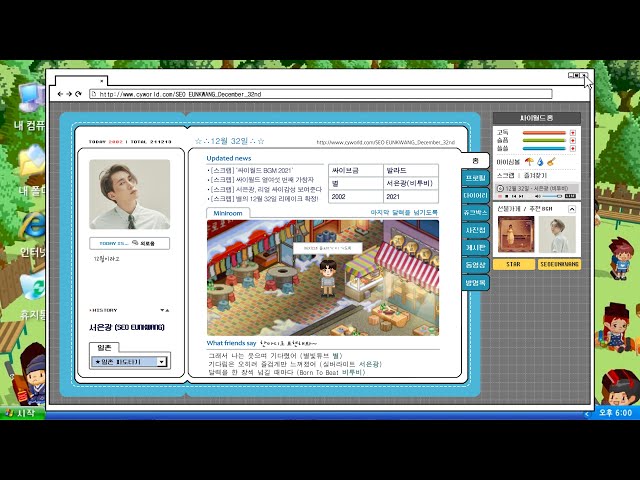Open the STAR album cover thumbnail
640x480 pixels.
pos(516,235)
